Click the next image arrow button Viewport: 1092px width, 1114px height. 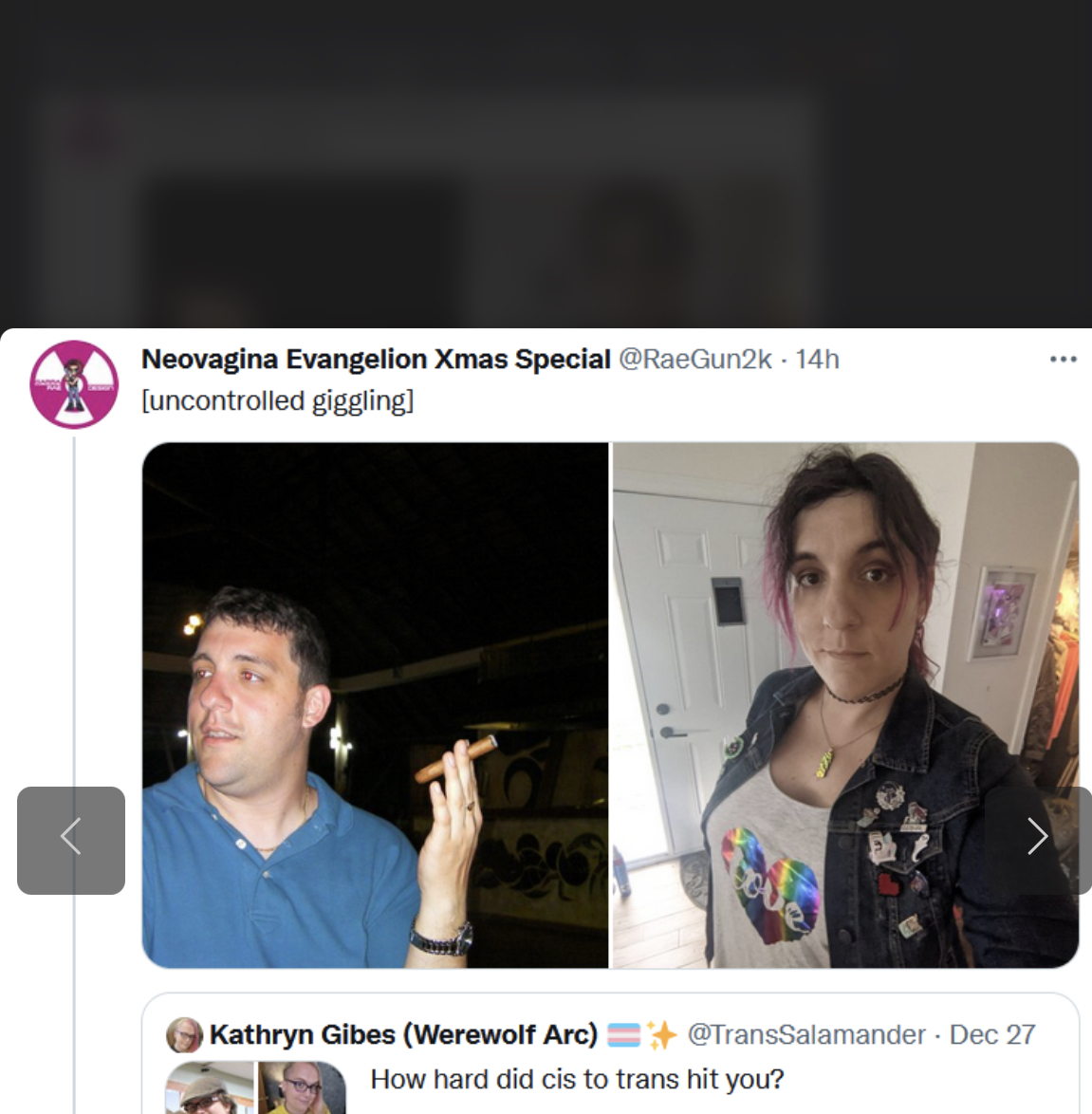pyautogui.click(x=1038, y=840)
